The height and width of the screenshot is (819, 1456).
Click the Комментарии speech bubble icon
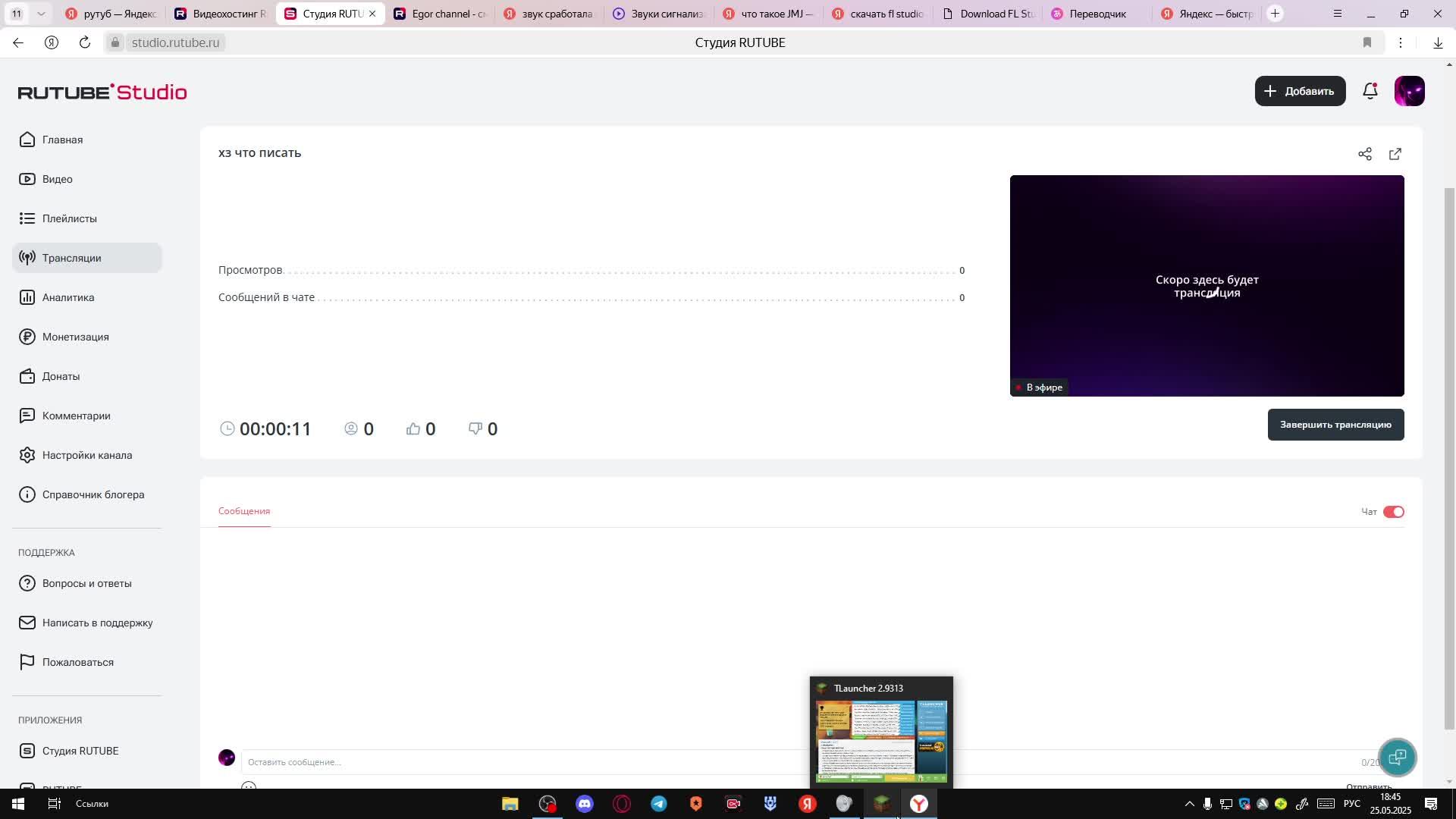pyautogui.click(x=27, y=416)
